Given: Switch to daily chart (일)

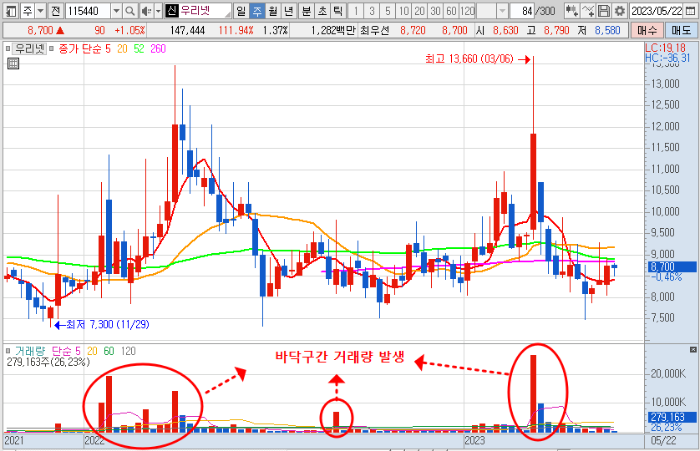Looking at the screenshot, I should (241, 10).
